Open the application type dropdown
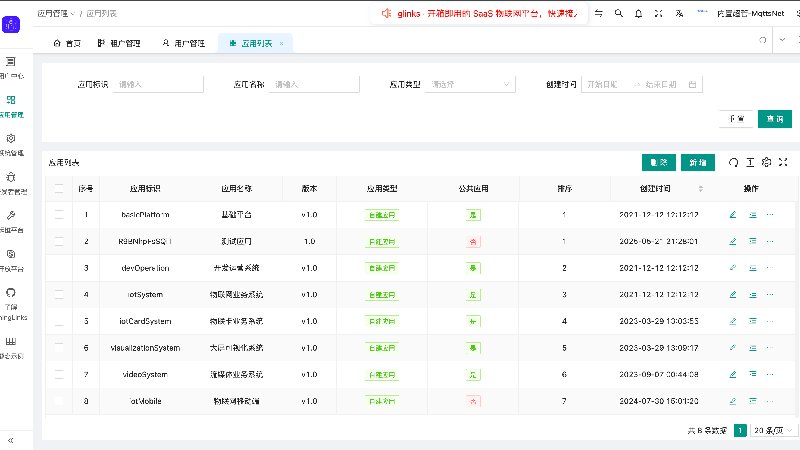 tap(470, 84)
